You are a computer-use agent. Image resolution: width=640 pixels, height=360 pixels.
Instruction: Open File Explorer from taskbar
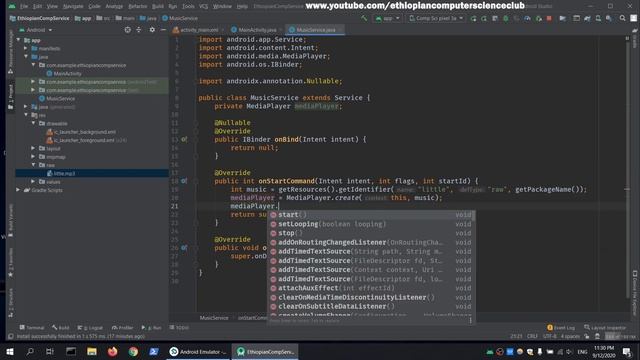[x=91, y=351]
